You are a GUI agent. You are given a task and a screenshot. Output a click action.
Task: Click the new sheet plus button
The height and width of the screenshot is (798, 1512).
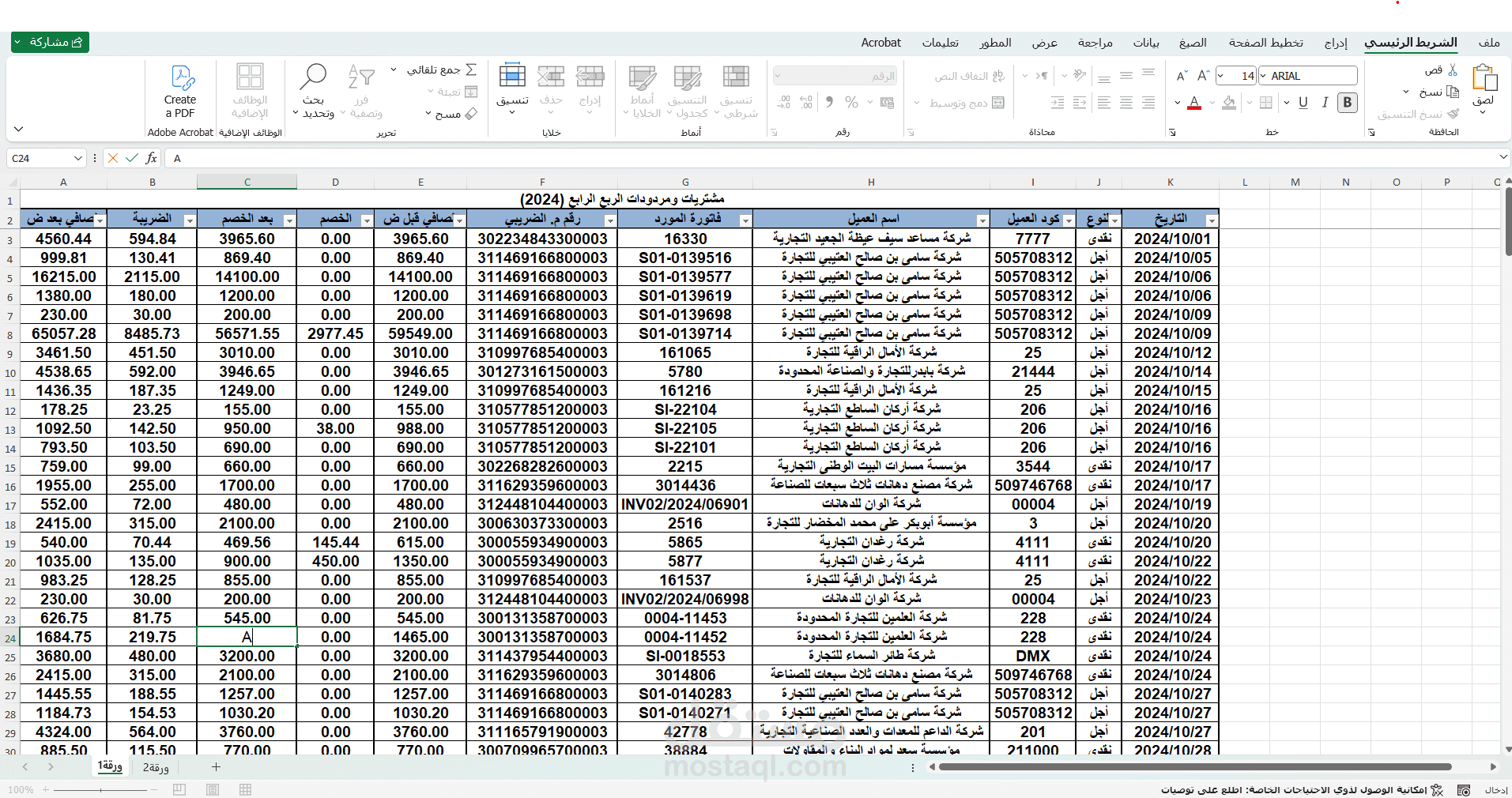pos(216,766)
